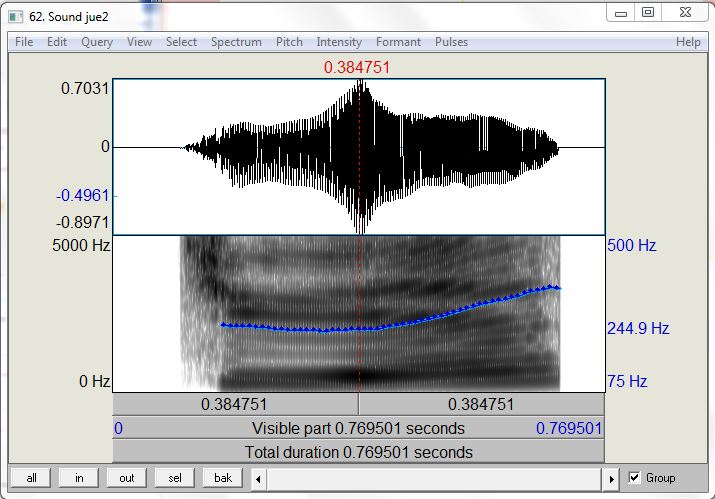Click the 'all' zoom button

click(31, 478)
